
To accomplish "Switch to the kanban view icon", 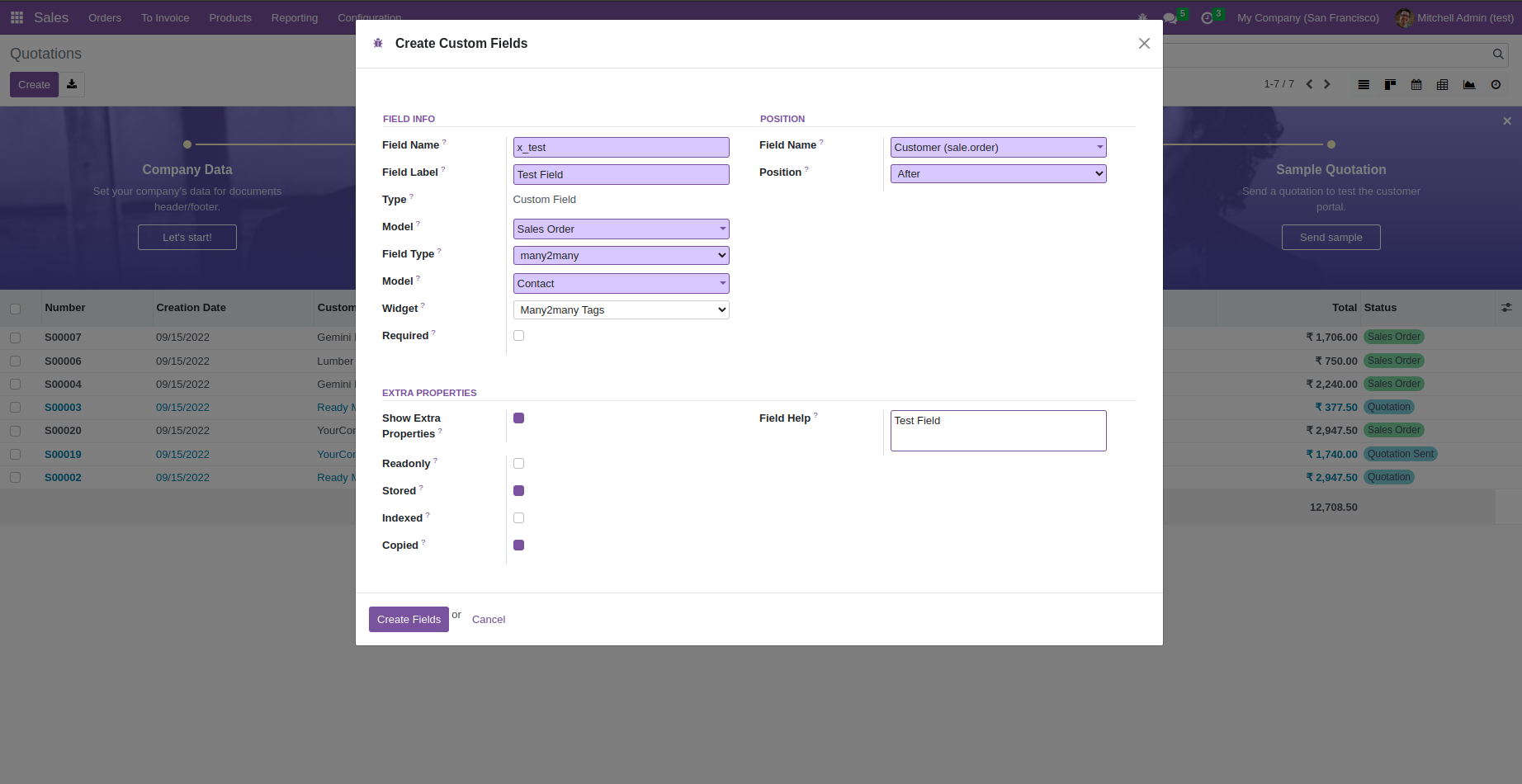I will [x=1390, y=85].
